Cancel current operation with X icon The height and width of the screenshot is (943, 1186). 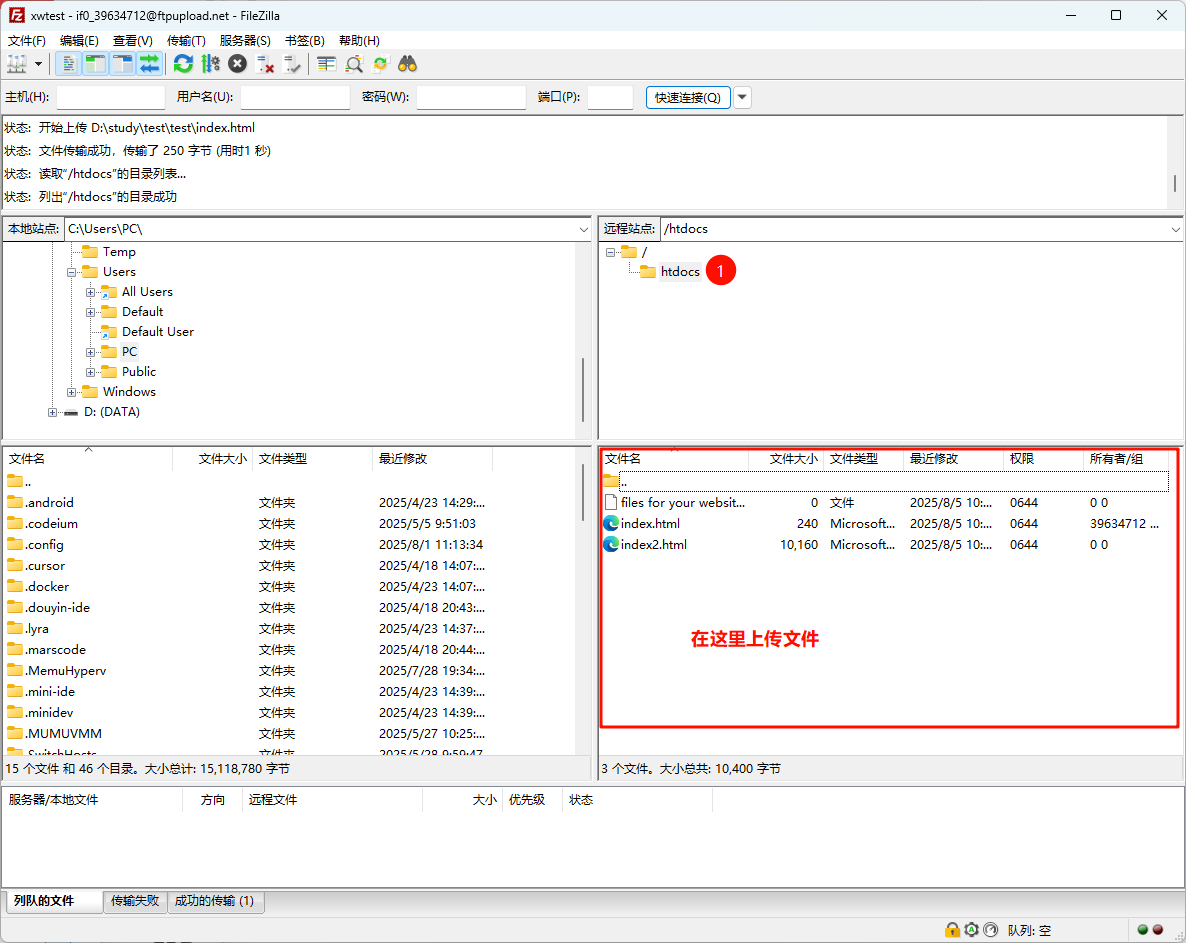click(x=237, y=64)
